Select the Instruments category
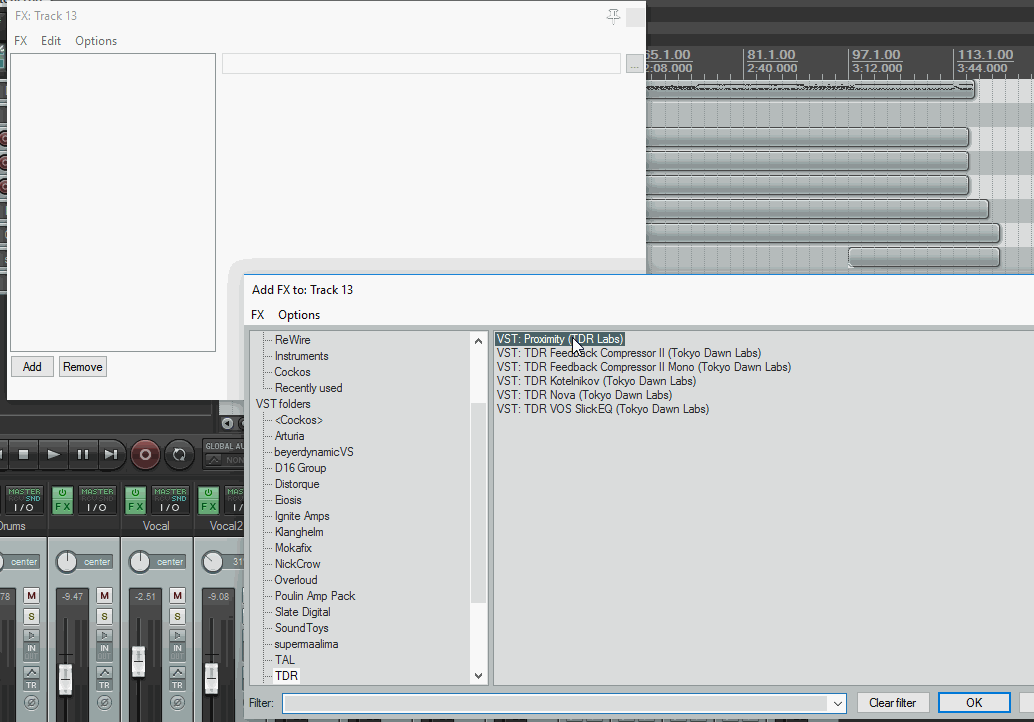The height and width of the screenshot is (722, 1034). click(301, 356)
